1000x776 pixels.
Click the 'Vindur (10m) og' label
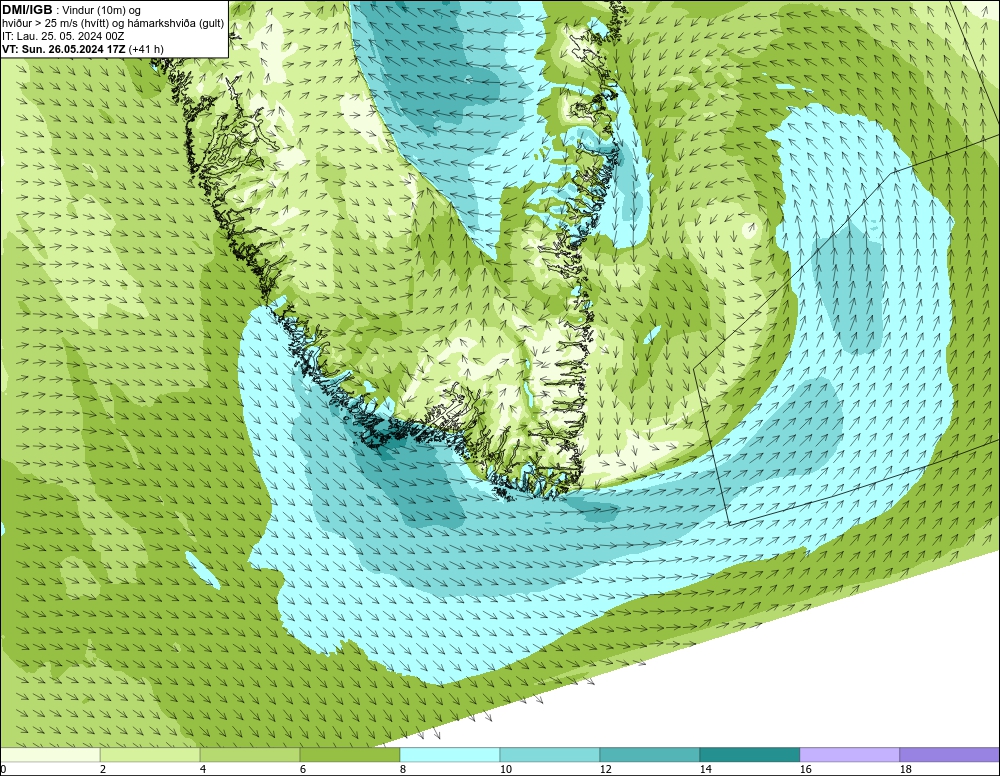point(101,10)
